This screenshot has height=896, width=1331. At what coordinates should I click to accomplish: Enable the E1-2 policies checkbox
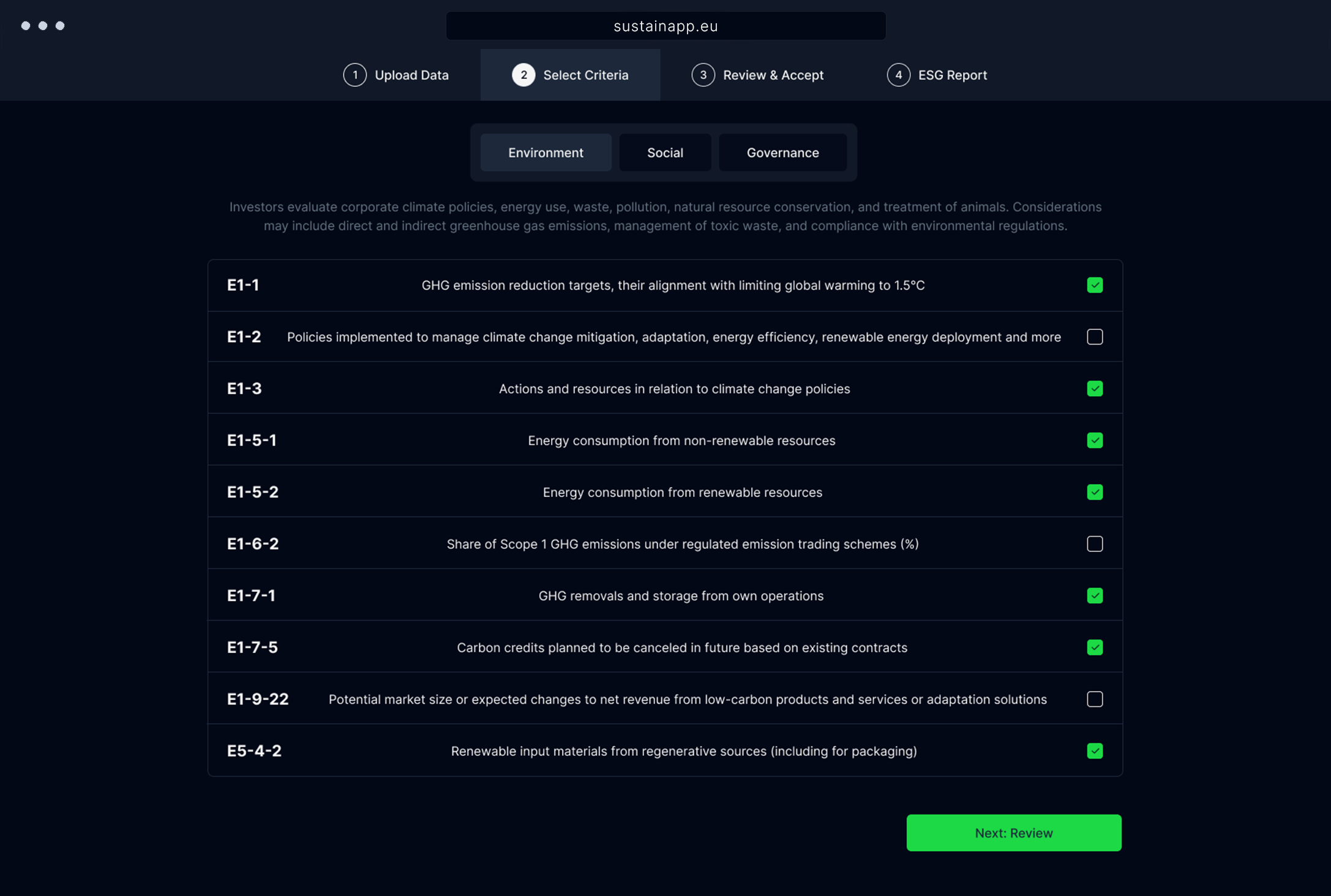[1095, 337]
